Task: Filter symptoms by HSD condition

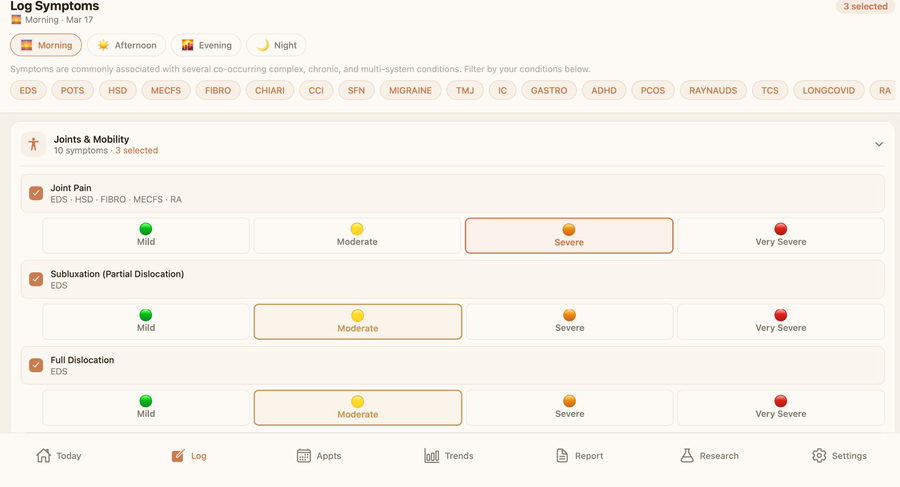Action: pyautogui.click(x=118, y=90)
